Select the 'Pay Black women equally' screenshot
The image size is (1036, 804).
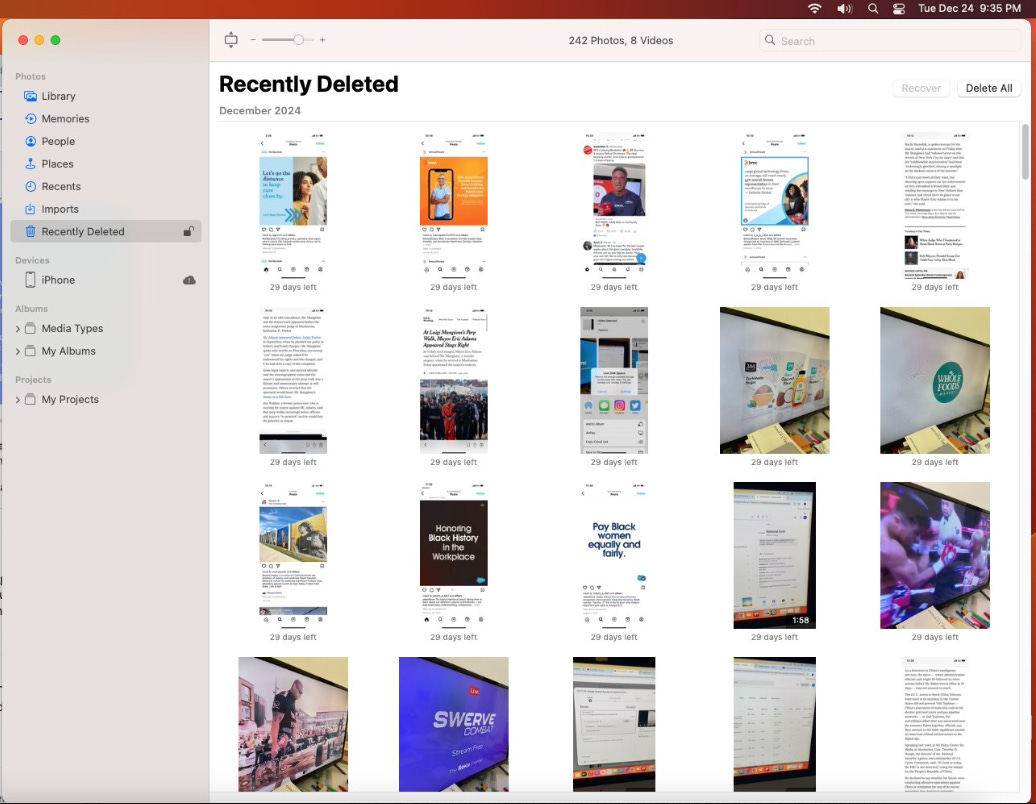click(614, 556)
